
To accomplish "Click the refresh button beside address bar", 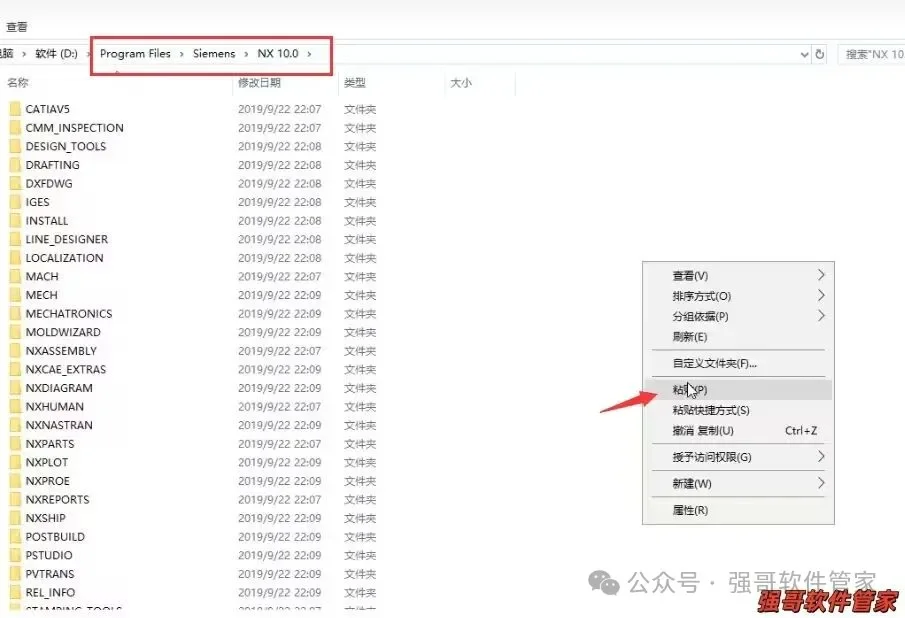I will pos(820,54).
